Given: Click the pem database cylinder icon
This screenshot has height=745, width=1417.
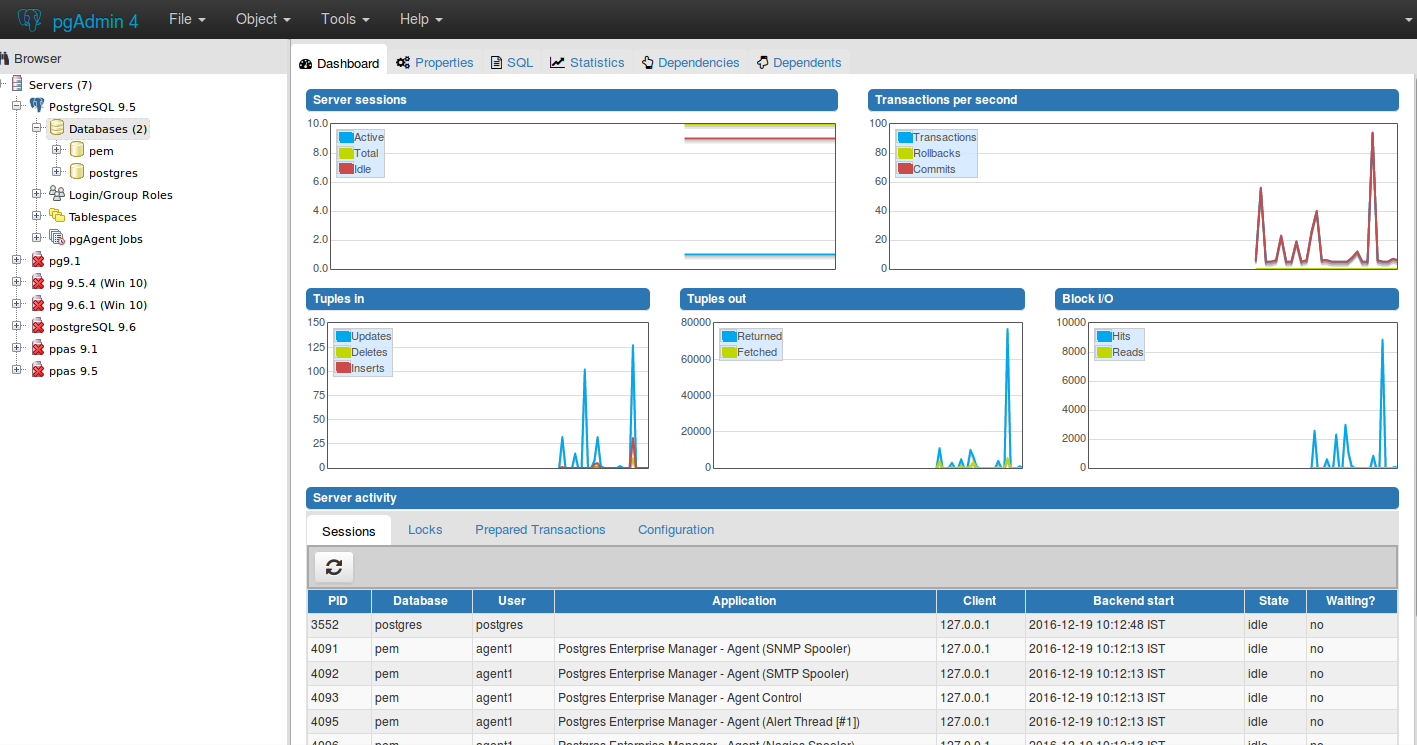Looking at the screenshot, I should click(77, 150).
